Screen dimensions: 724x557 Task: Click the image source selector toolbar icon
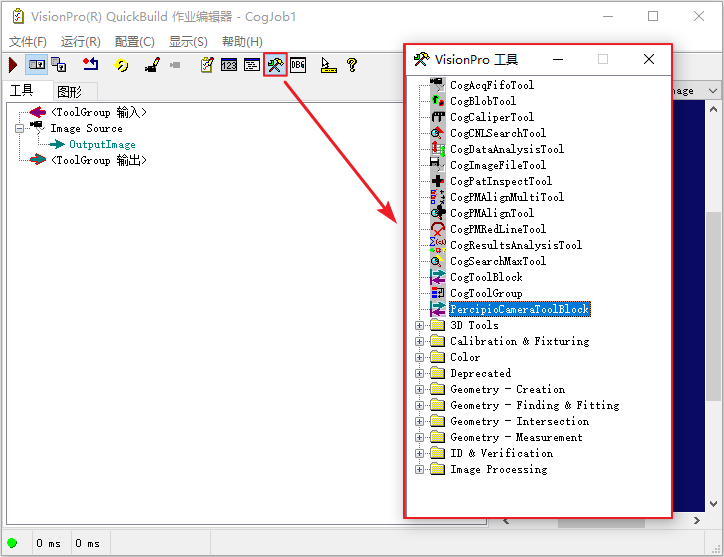tap(59, 65)
